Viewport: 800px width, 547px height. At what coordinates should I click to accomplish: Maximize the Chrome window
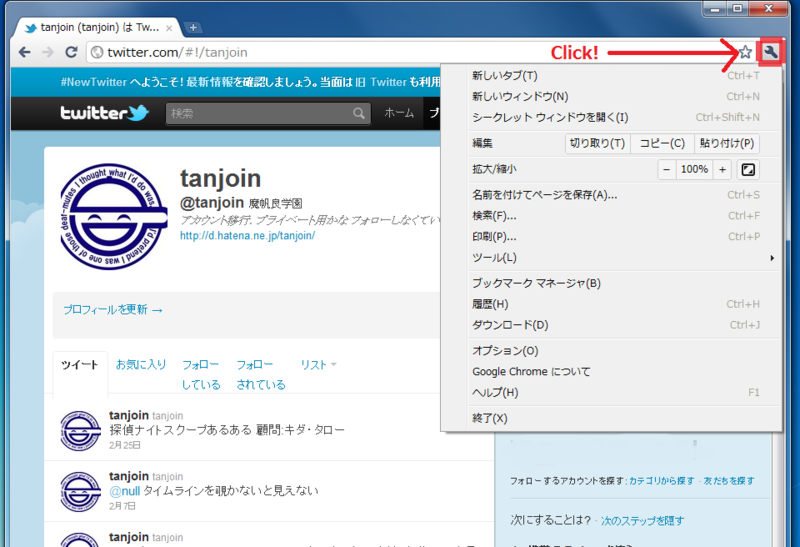point(737,9)
